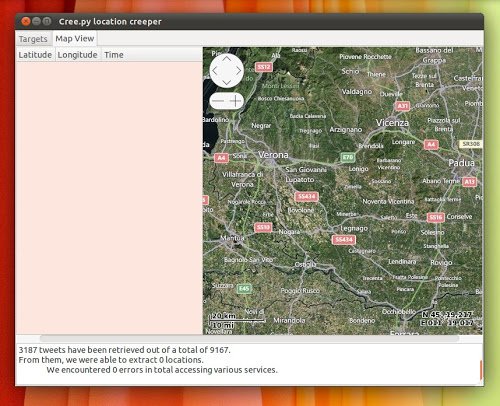Click the A13 highway badge near Padua
The height and width of the screenshot is (406, 500).
click(470, 182)
